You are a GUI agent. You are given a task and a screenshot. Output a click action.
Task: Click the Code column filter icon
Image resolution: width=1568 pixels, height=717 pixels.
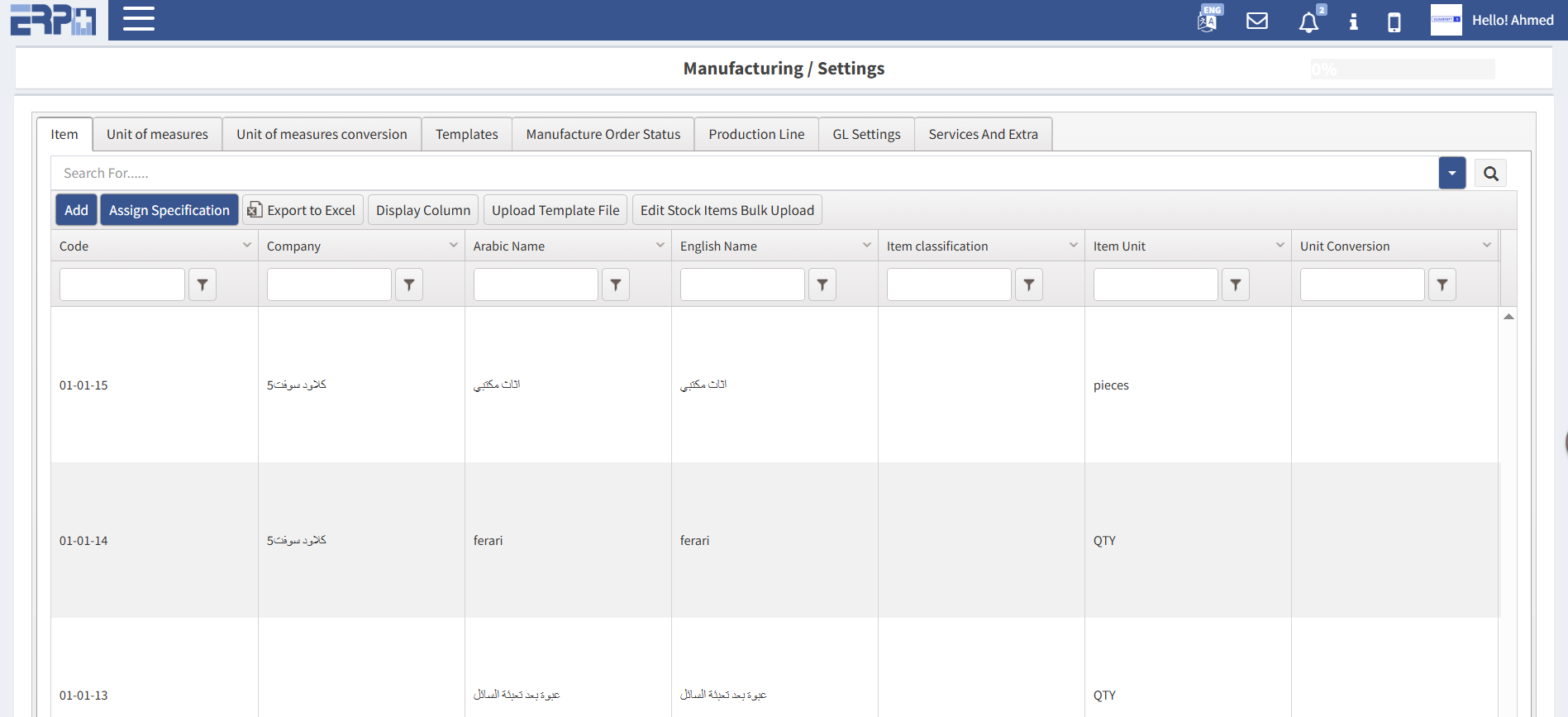pyautogui.click(x=203, y=284)
